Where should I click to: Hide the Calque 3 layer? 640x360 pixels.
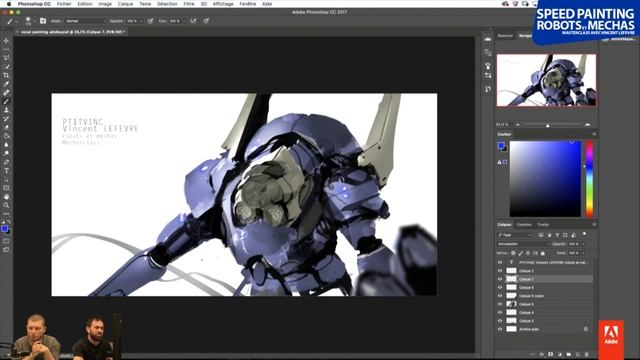pos(500,321)
